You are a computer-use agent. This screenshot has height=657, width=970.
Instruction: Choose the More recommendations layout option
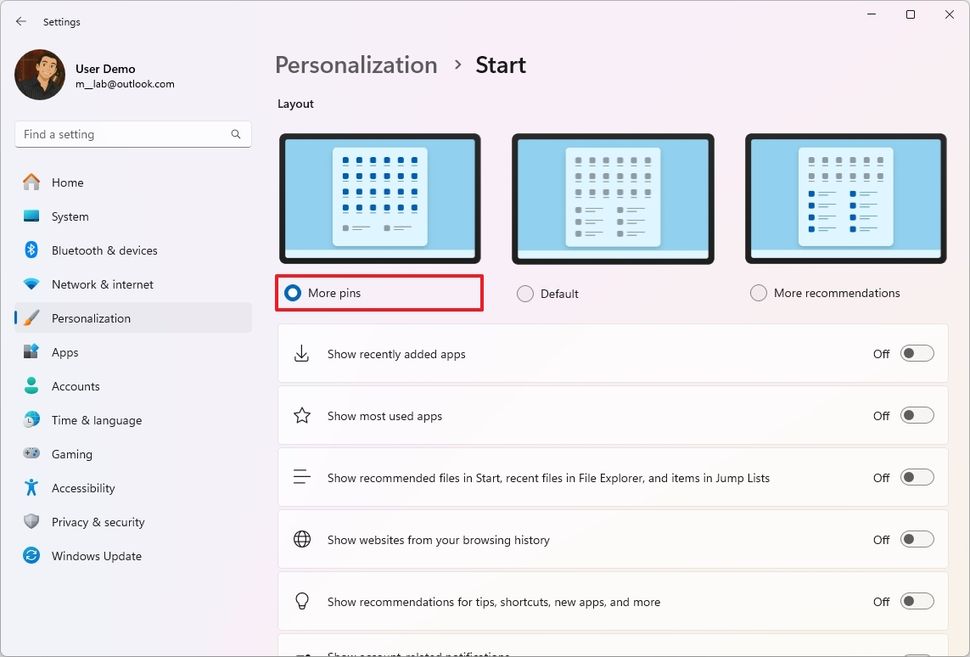click(758, 293)
